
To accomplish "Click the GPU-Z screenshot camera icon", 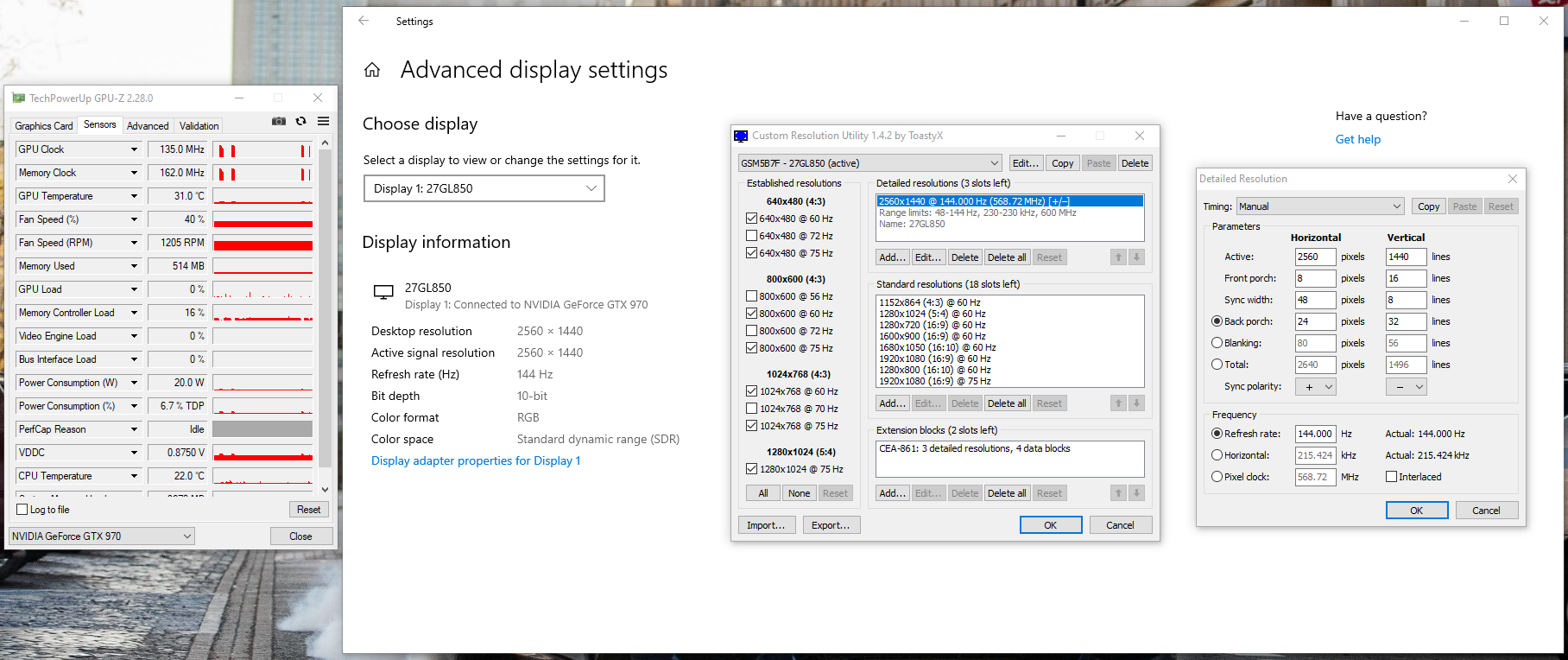I will (278, 121).
